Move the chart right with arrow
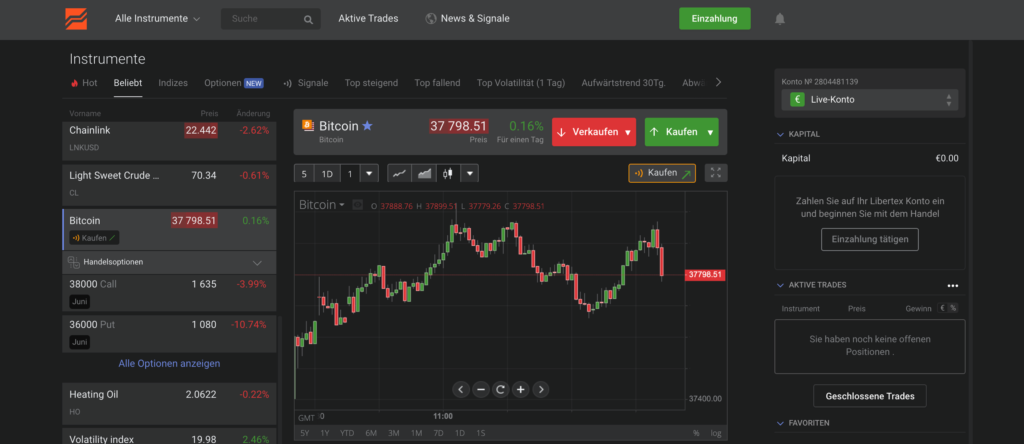1024x444 pixels. click(x=540, y=390)
